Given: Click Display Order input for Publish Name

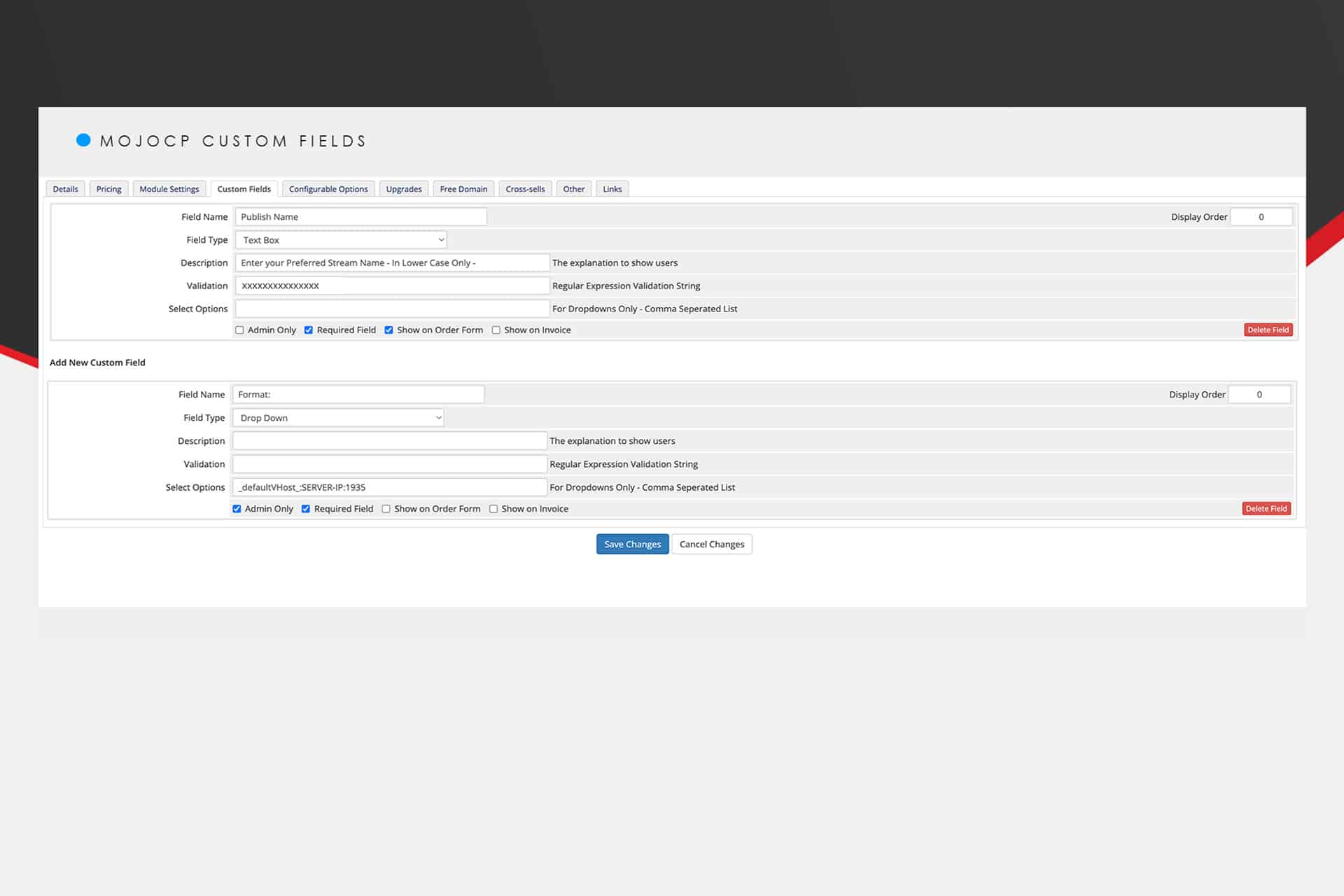Looking at the screenshot, I should [x=1261, y=217].
